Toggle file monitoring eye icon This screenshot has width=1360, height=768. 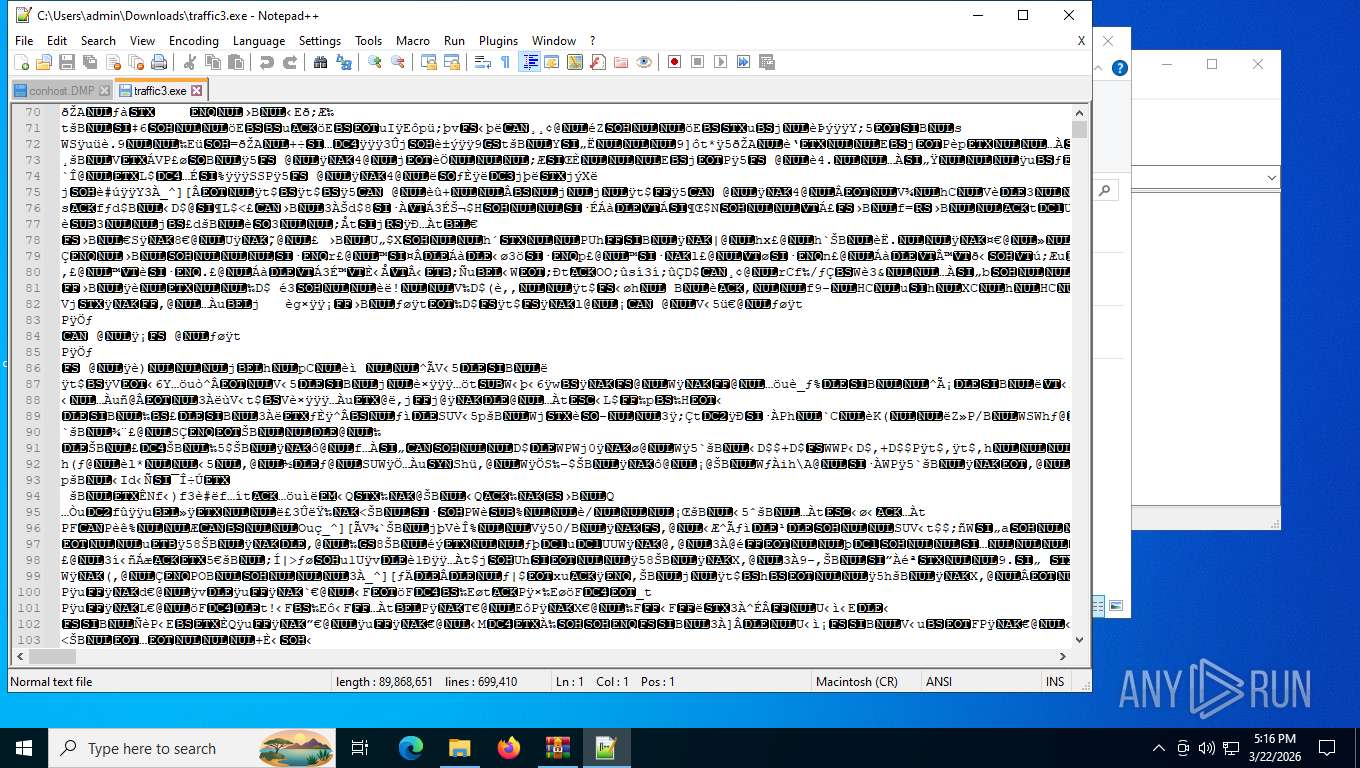point(644,62)
